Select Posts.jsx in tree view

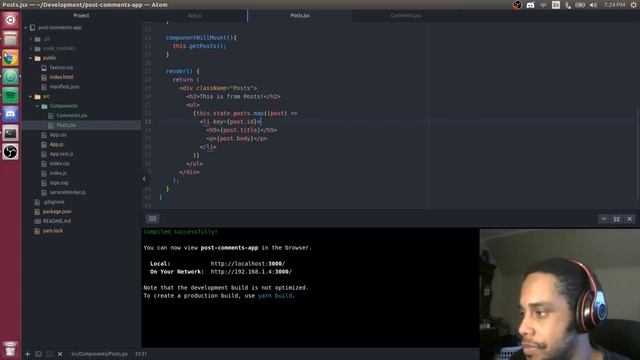click(66, 125)
